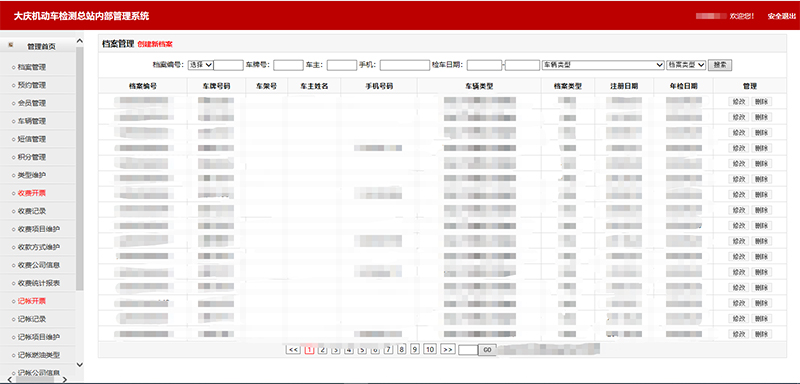Select 收费开票 in the sidebar
This screenshot has width=800, height=384.
(x=32, y=193)
